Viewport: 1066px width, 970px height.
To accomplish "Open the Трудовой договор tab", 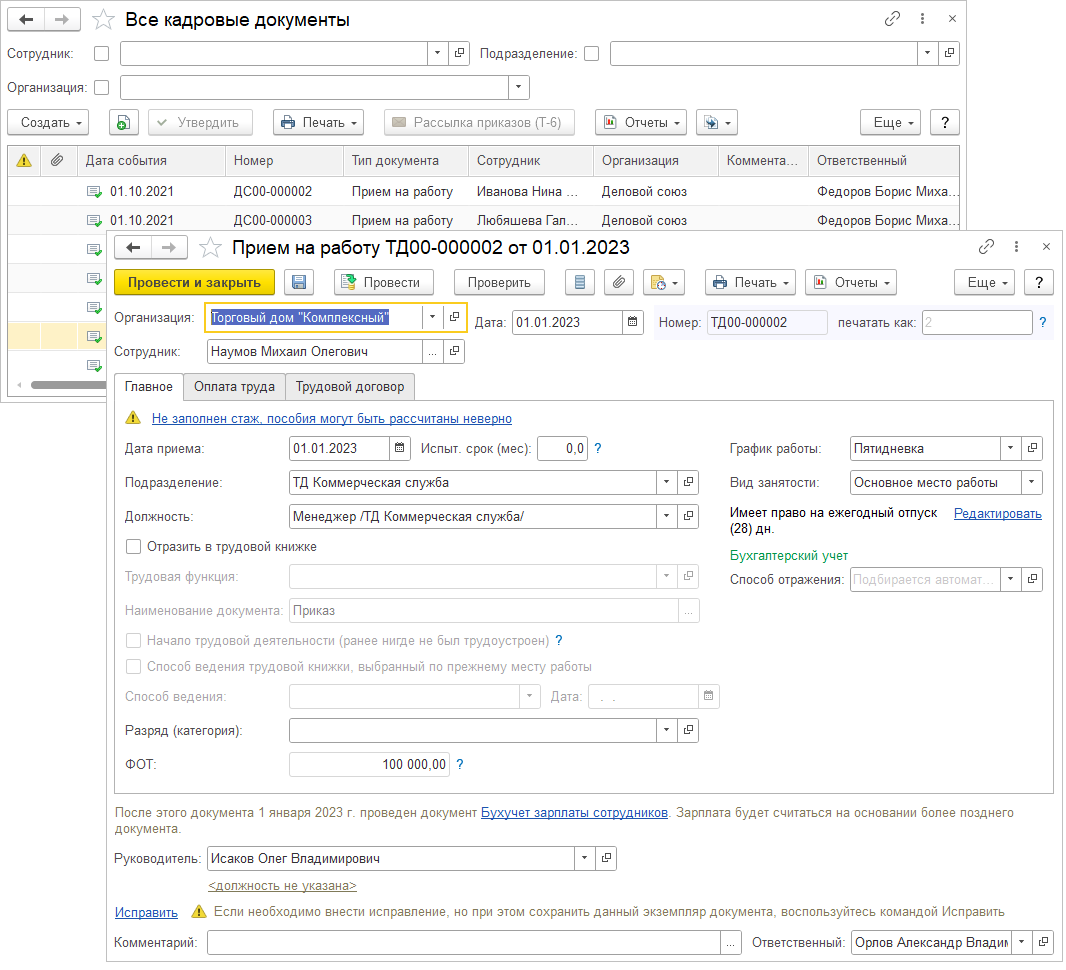I will (x=350, y=386).
